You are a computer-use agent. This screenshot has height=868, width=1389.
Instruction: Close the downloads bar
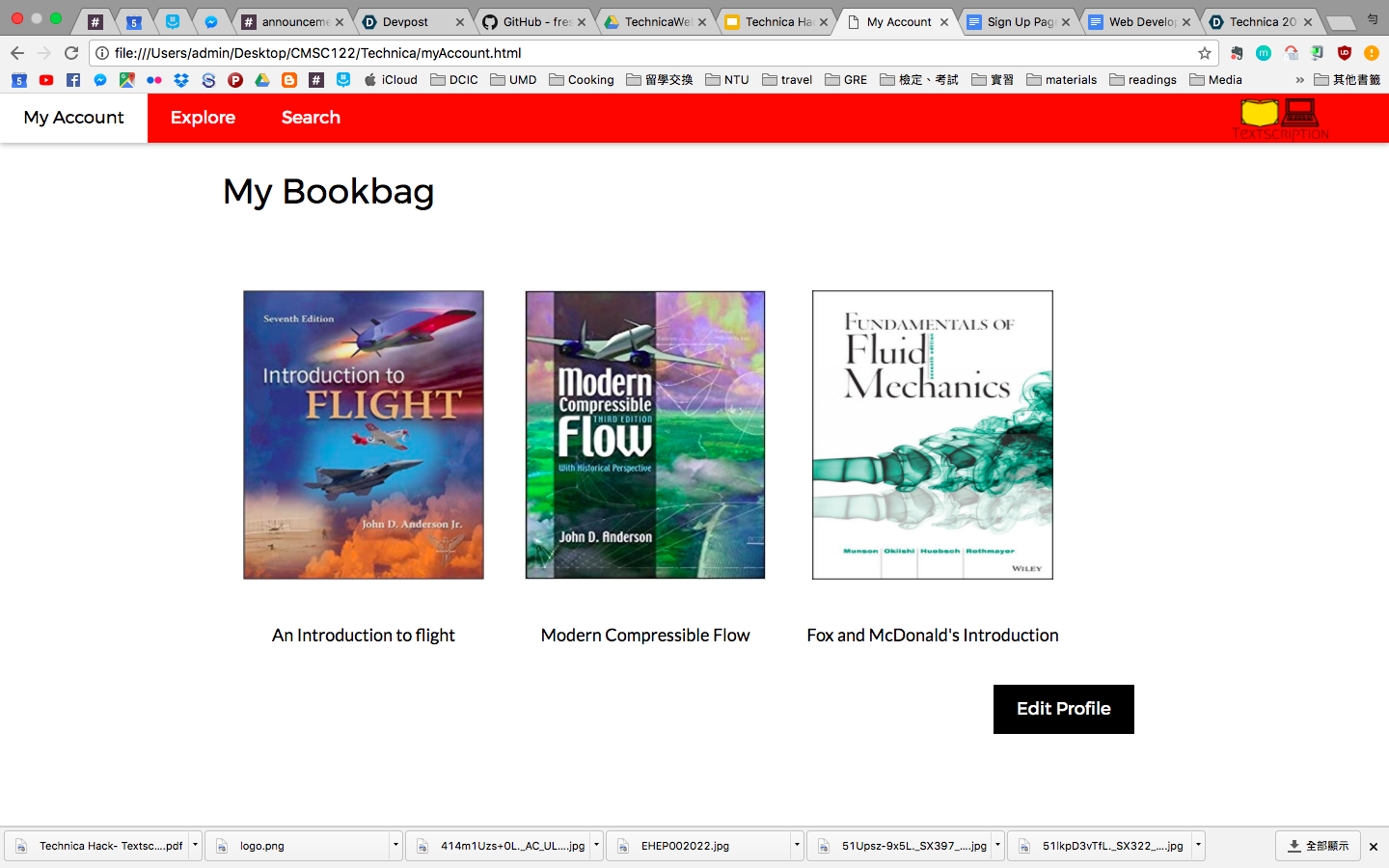1374,846
